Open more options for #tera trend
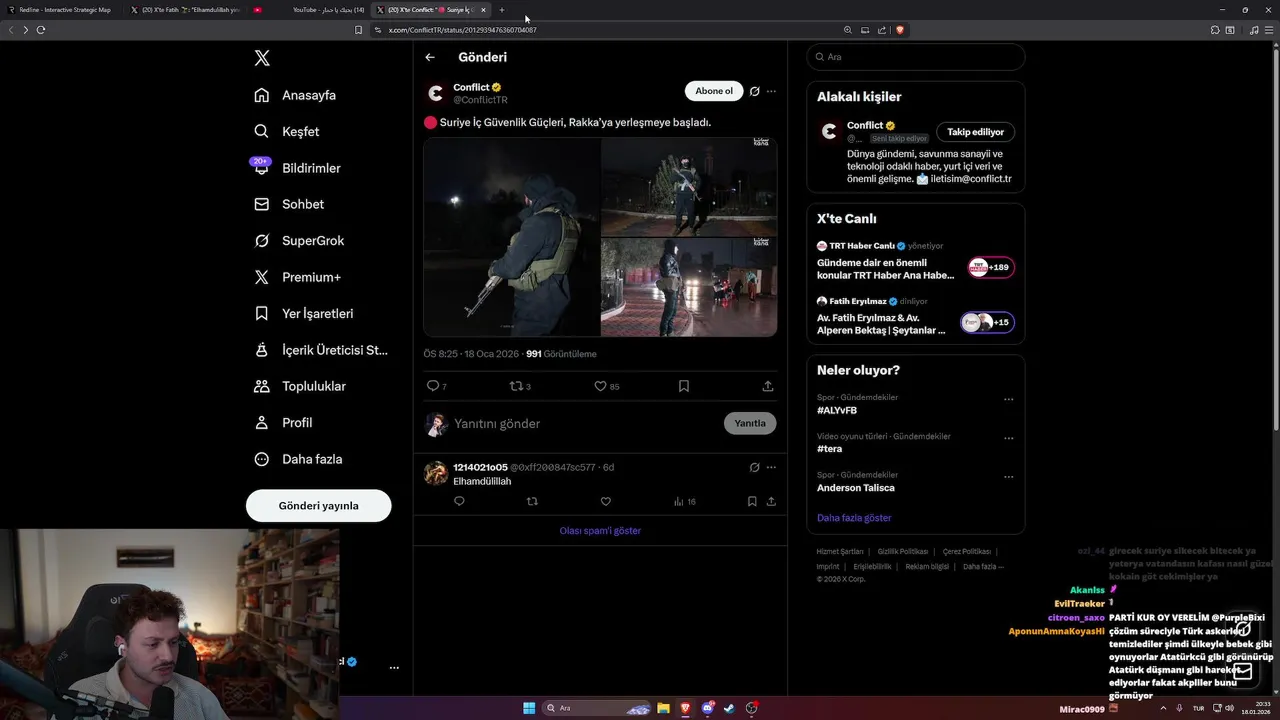The height and width of the screenshot is (720, 1280). 1009,438
